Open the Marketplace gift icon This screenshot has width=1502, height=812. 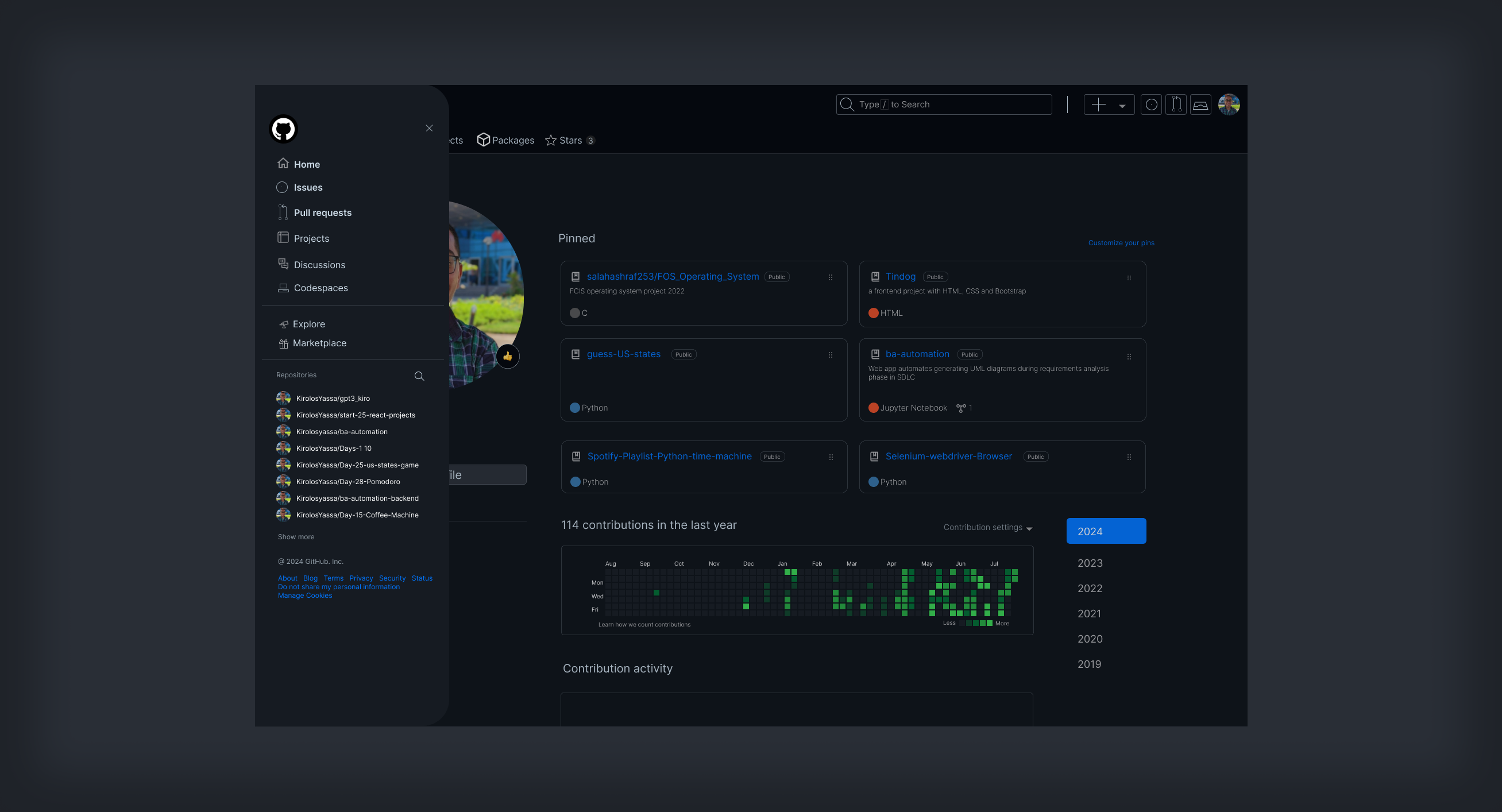click(283, 343)
